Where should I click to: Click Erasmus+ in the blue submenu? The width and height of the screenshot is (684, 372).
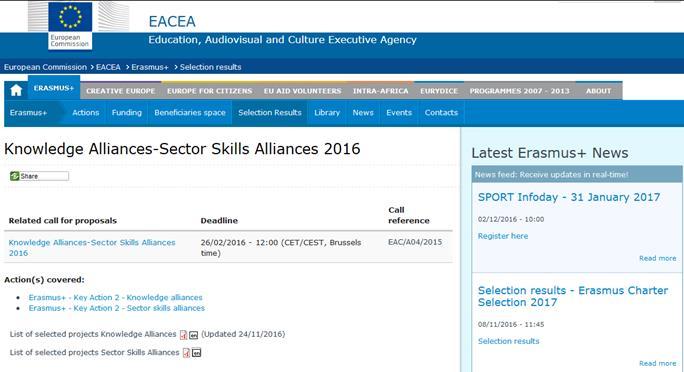(x=28, y=113)
